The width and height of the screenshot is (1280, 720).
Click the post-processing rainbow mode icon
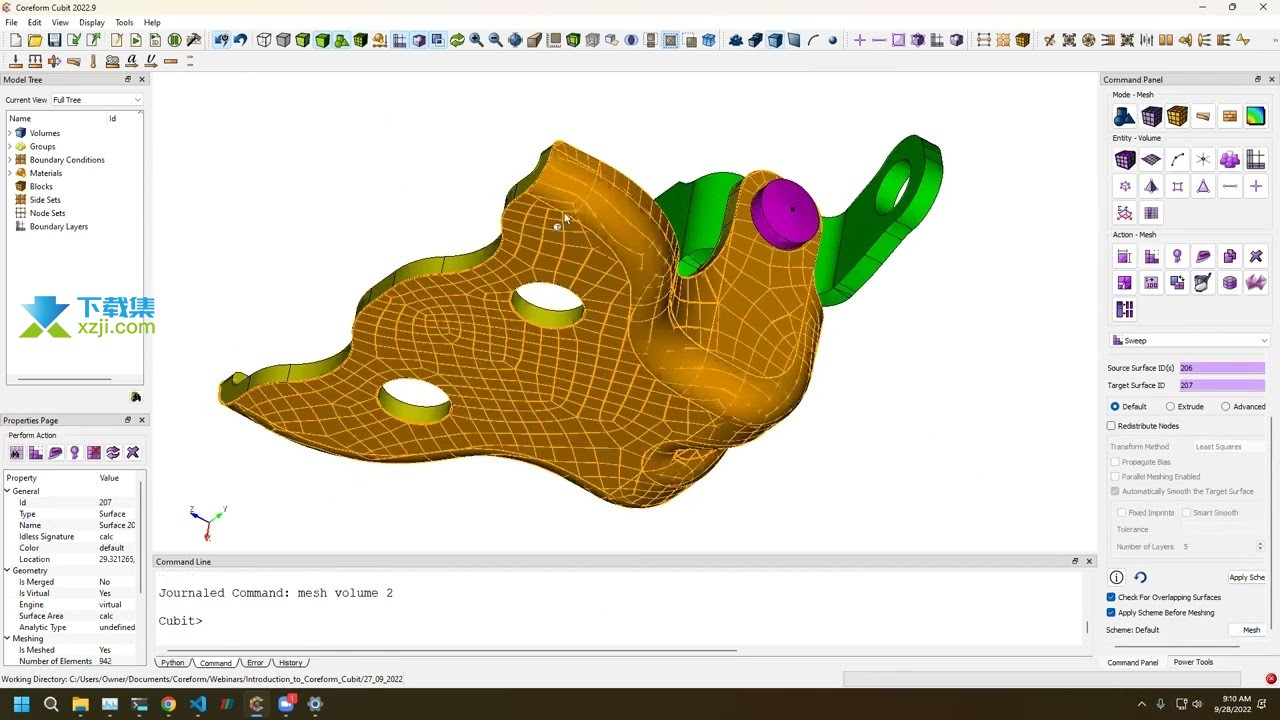[x=1256, y=116]
